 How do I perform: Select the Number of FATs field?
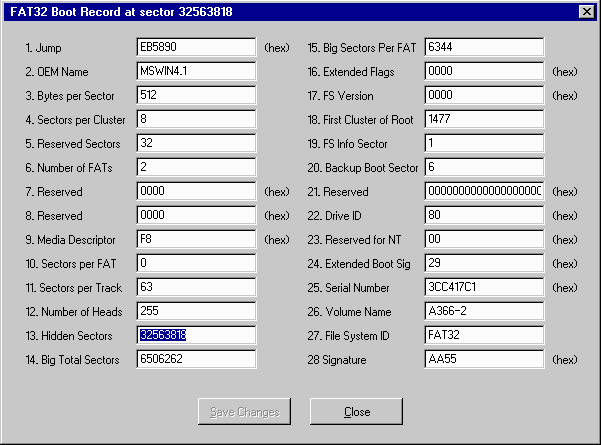(196, 167)
